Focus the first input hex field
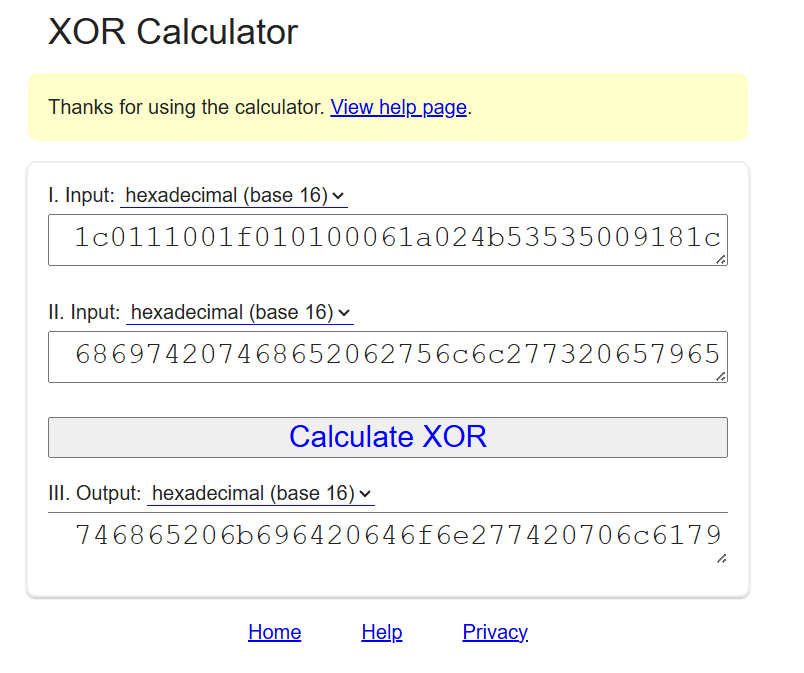804x673 pixels. point(388,240)
